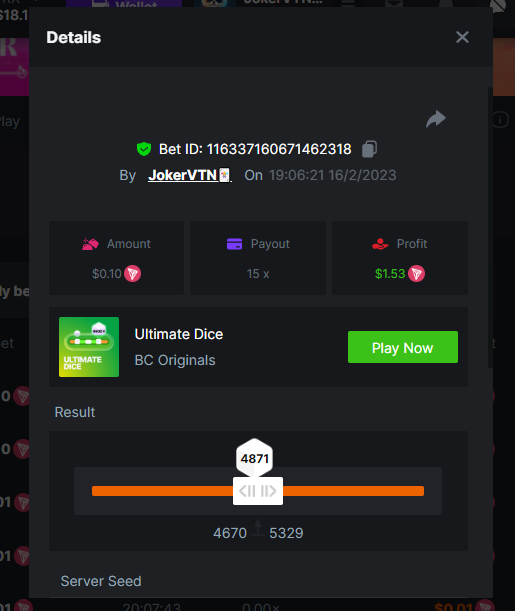515x611 pixels.
Task: Click the Server Seed label
Action: point(101,581)
